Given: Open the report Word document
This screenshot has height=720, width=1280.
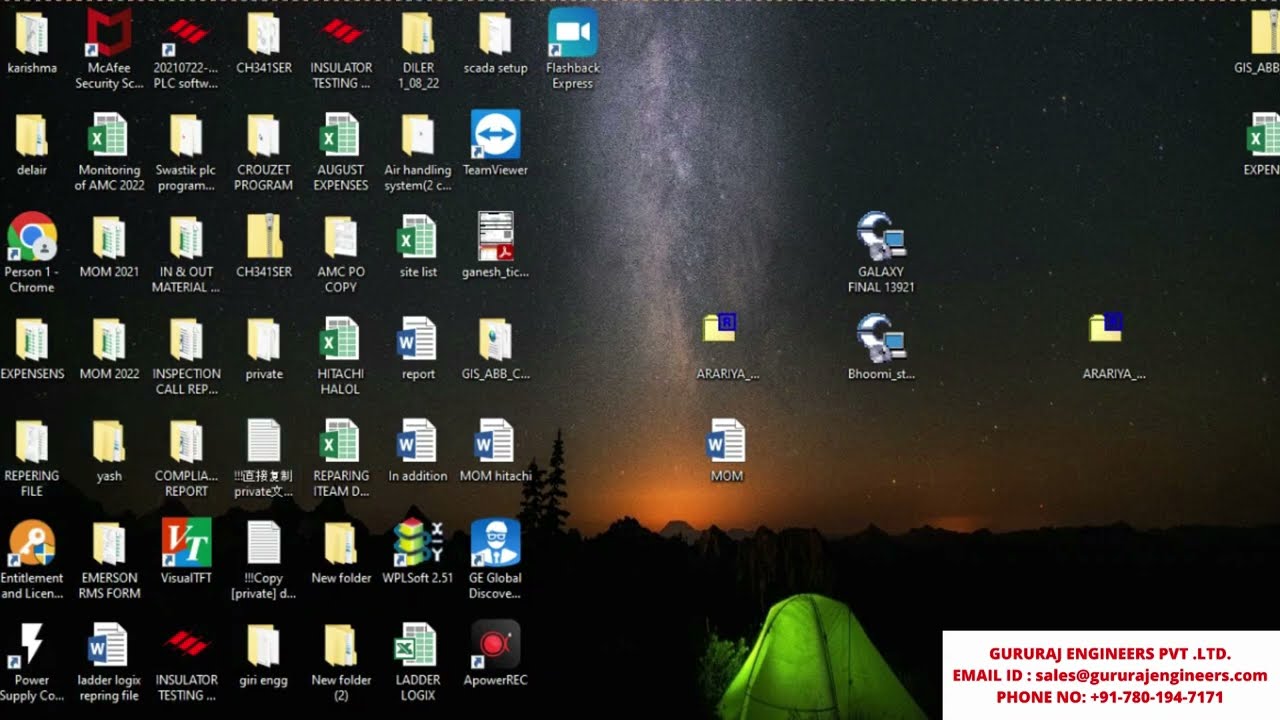Looking at the screenshot, I should click(x=418, y=348).
